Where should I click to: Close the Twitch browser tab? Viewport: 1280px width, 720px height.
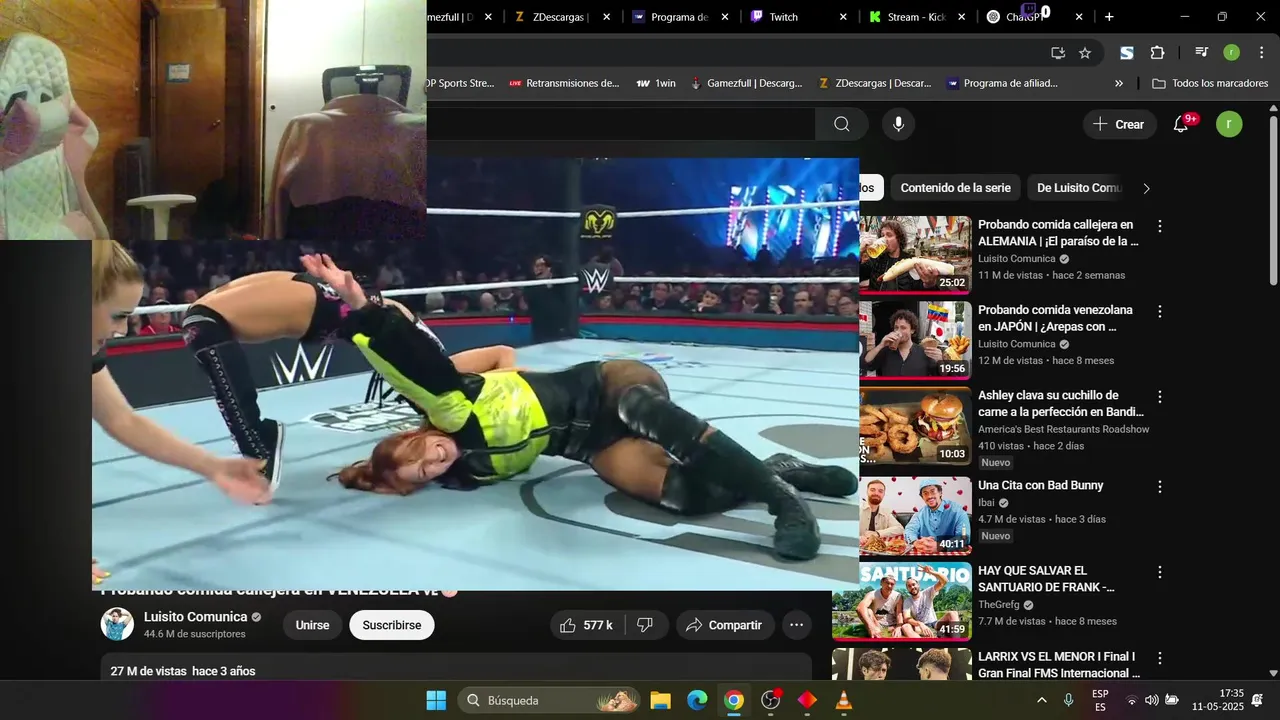843,17
